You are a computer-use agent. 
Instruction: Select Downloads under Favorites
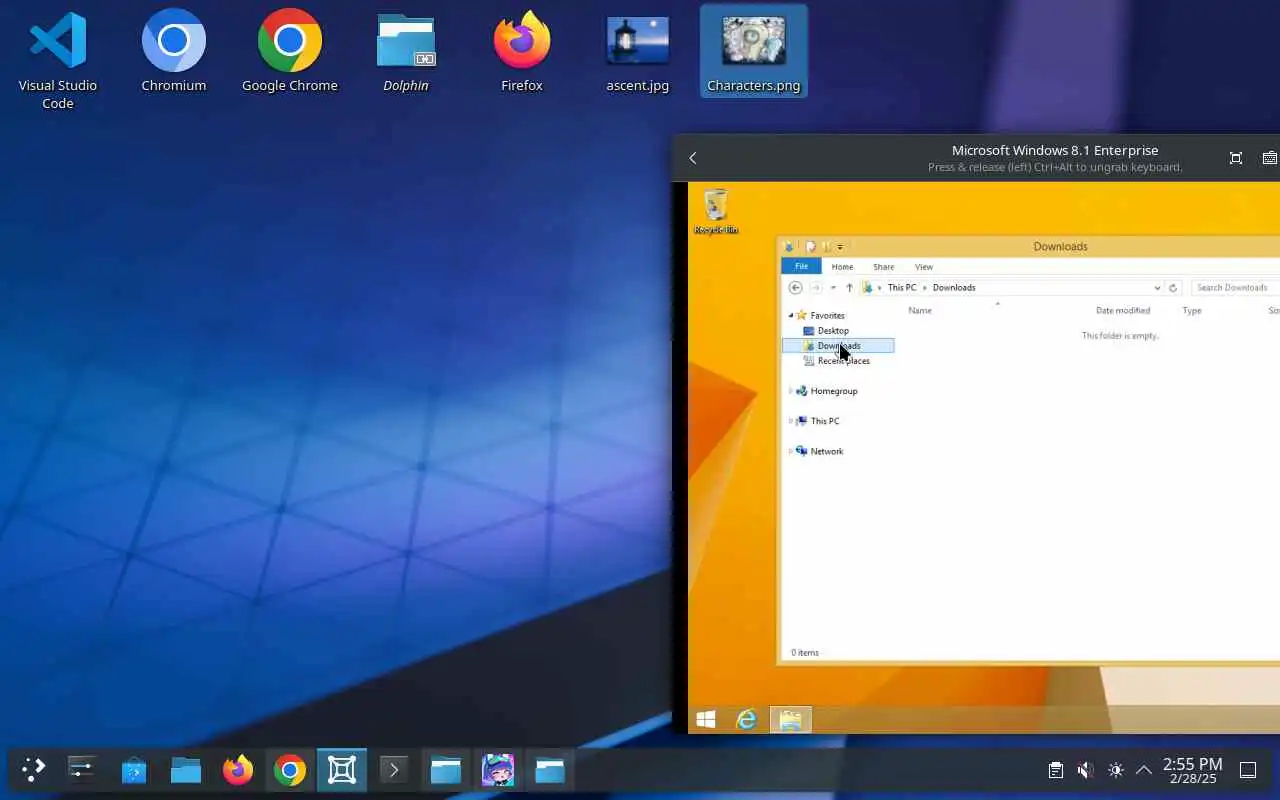point(838,345)
